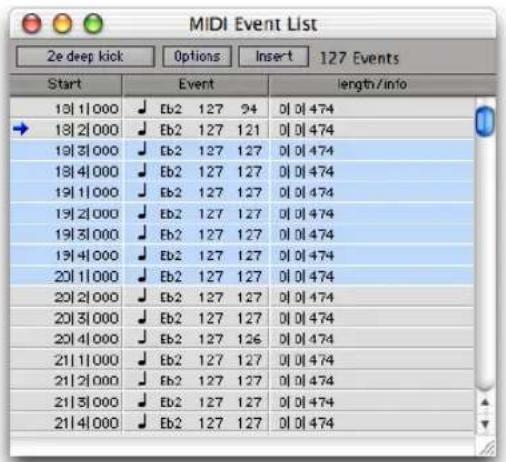This screenshot has height=462, width=506.
Task: Click the Eb2 pitch in row 19|1|000
Action: click(x=171, y=193)
